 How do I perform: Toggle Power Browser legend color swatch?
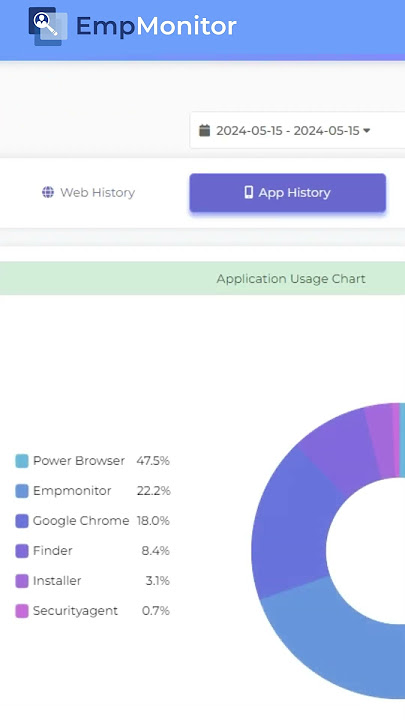coord(22,461)
